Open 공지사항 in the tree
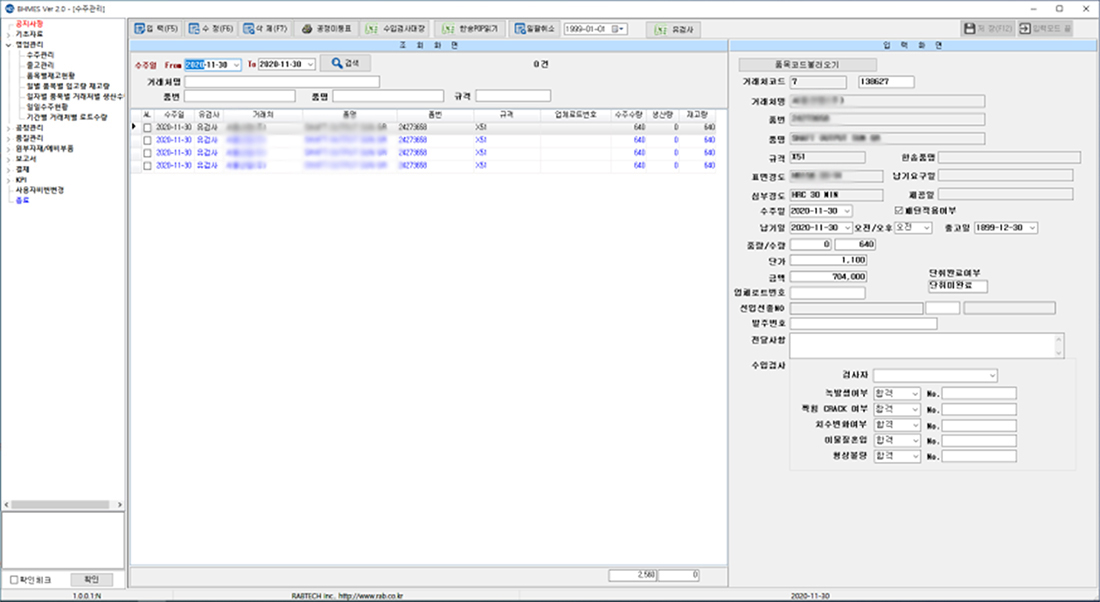The image size is (1100, 602). 29,24
